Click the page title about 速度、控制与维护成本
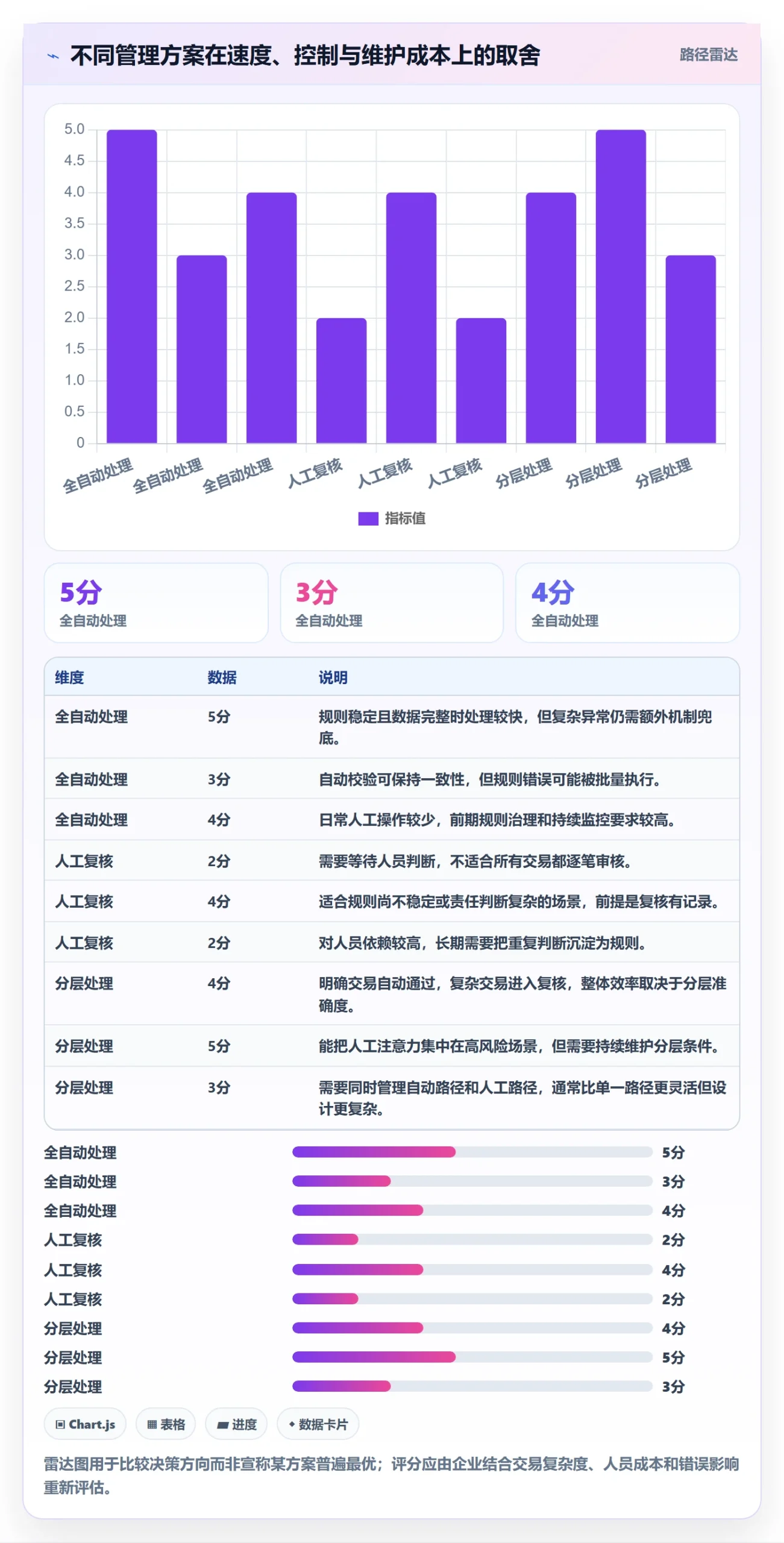 click(x=305, y=55)
